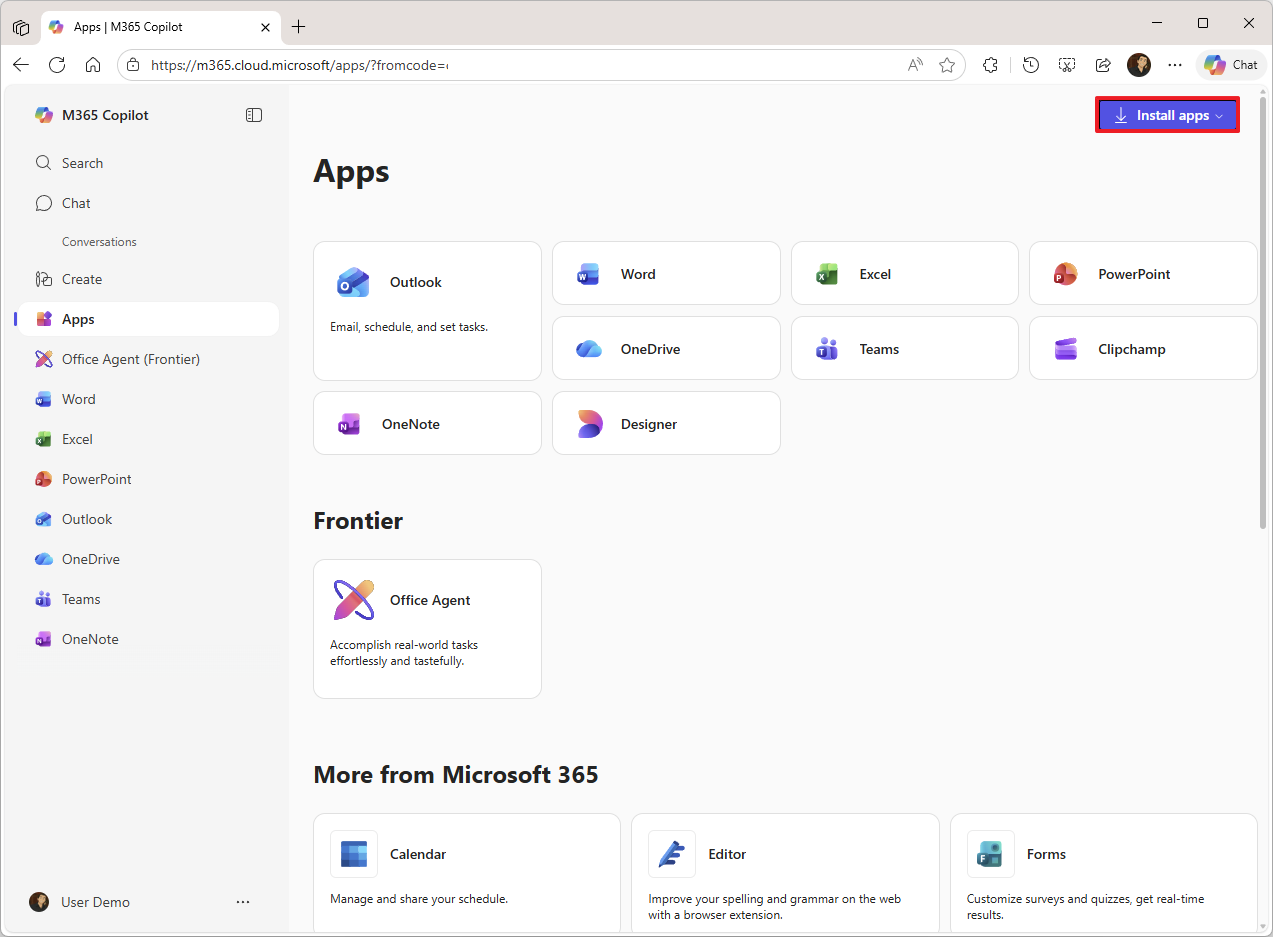Open User Demo options via ellipsis
1273x937 pixels.
tap(242, 901)
